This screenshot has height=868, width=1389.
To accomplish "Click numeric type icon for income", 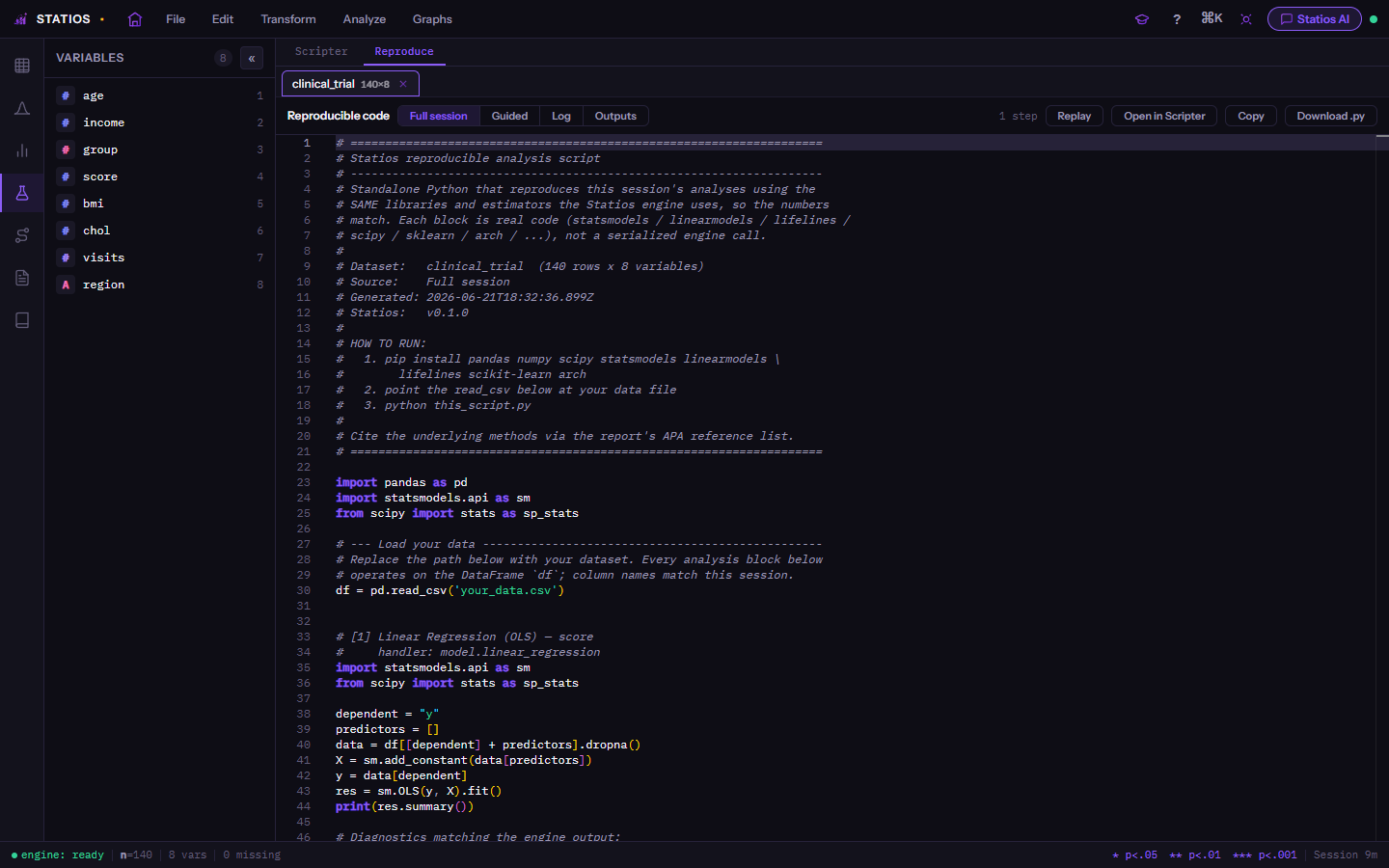I will [x=66, y=122].
